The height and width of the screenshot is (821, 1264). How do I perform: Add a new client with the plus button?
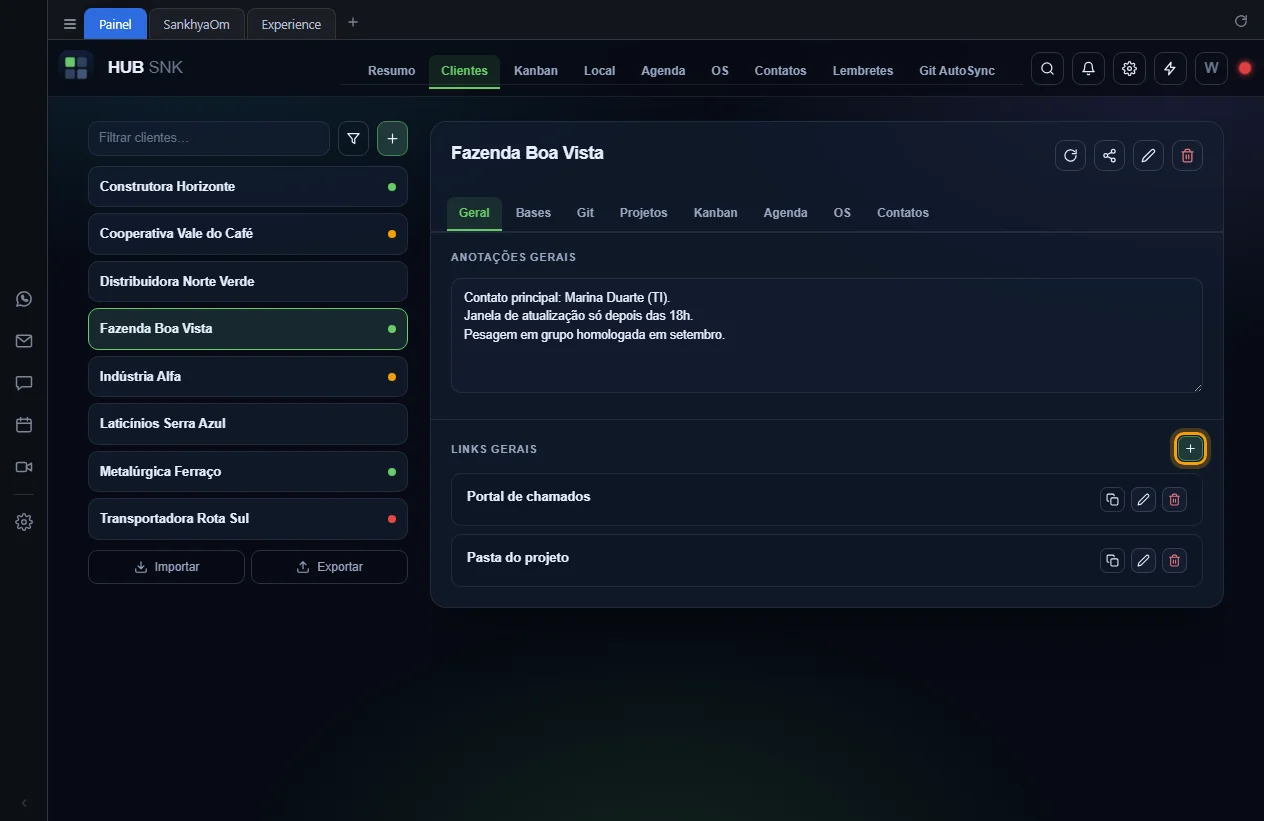[x=392, y=139]
